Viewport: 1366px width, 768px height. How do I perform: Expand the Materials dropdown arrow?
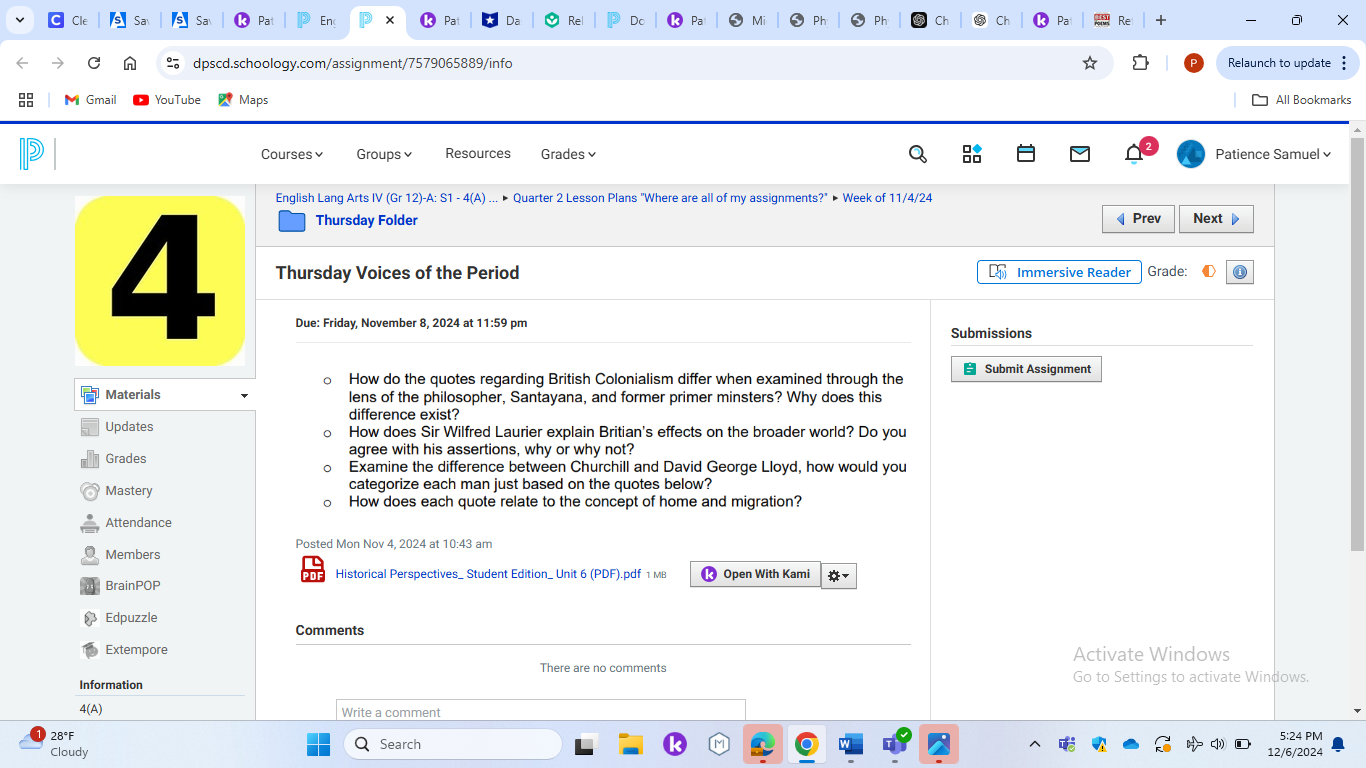[x=244, y=396]
